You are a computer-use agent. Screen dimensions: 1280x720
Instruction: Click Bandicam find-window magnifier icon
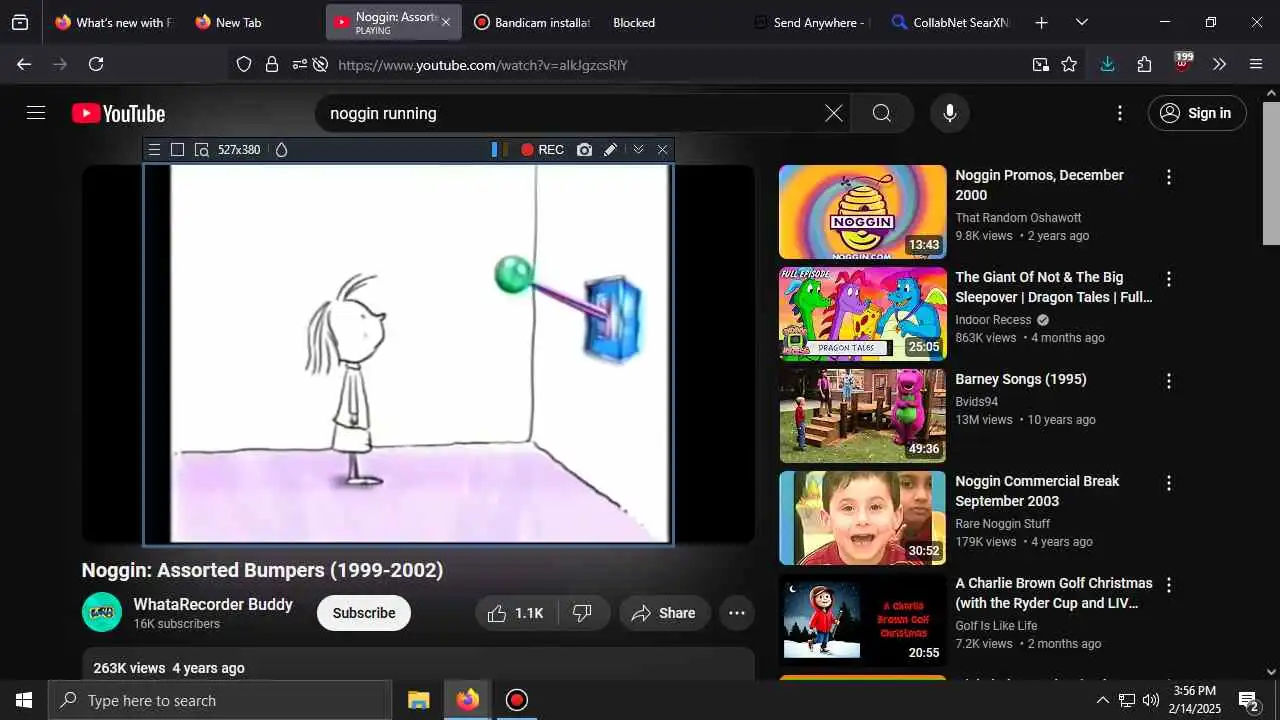(x=201, y=150)
